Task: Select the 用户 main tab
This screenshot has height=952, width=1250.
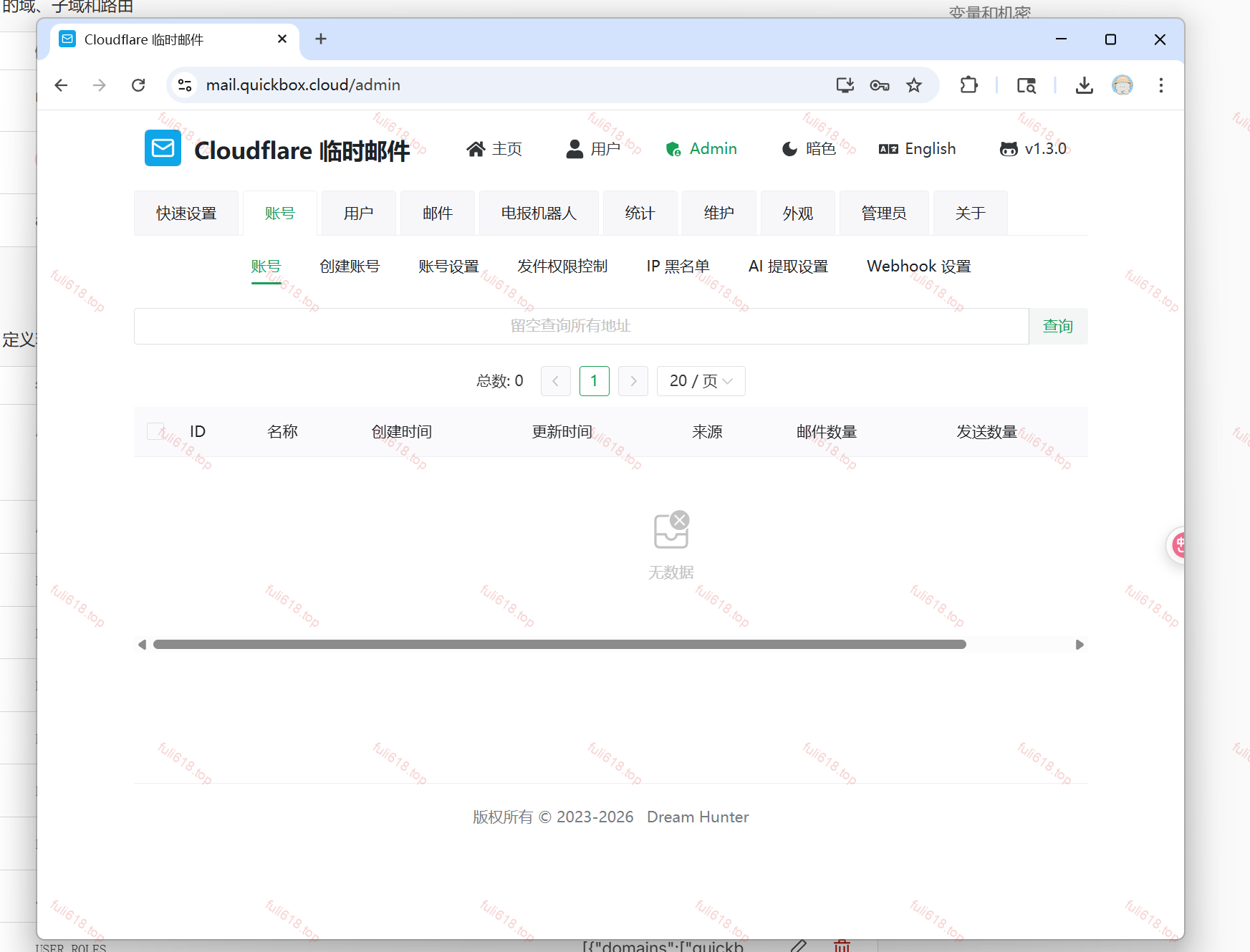Action: [x=359, y=213]
